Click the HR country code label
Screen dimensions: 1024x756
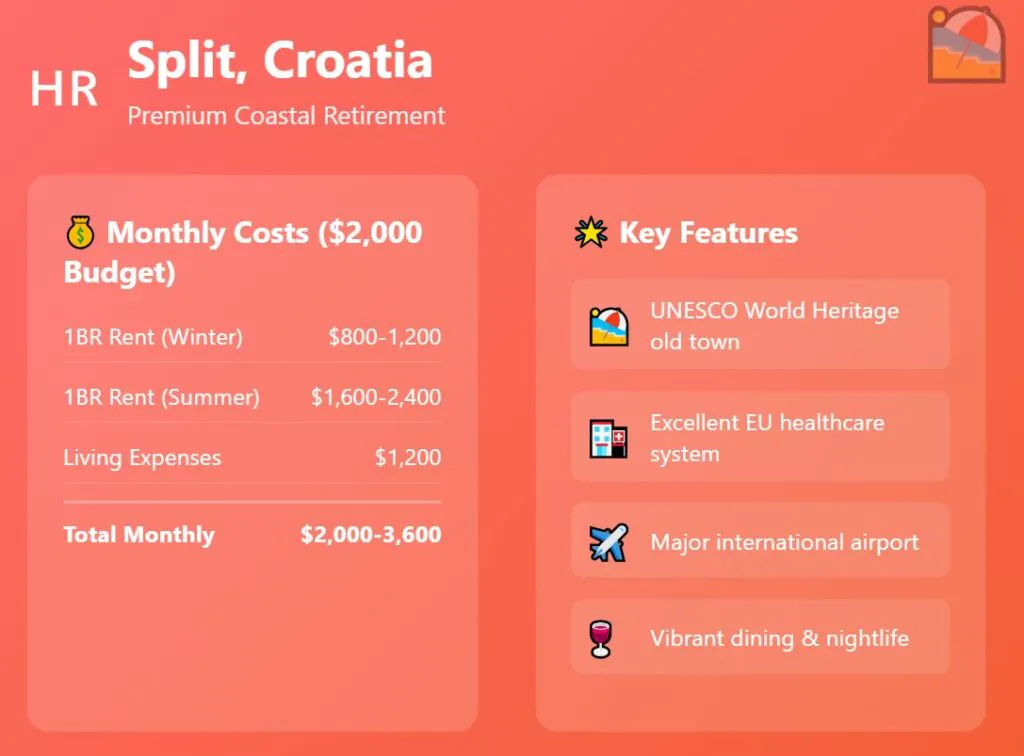coord(64,89)
